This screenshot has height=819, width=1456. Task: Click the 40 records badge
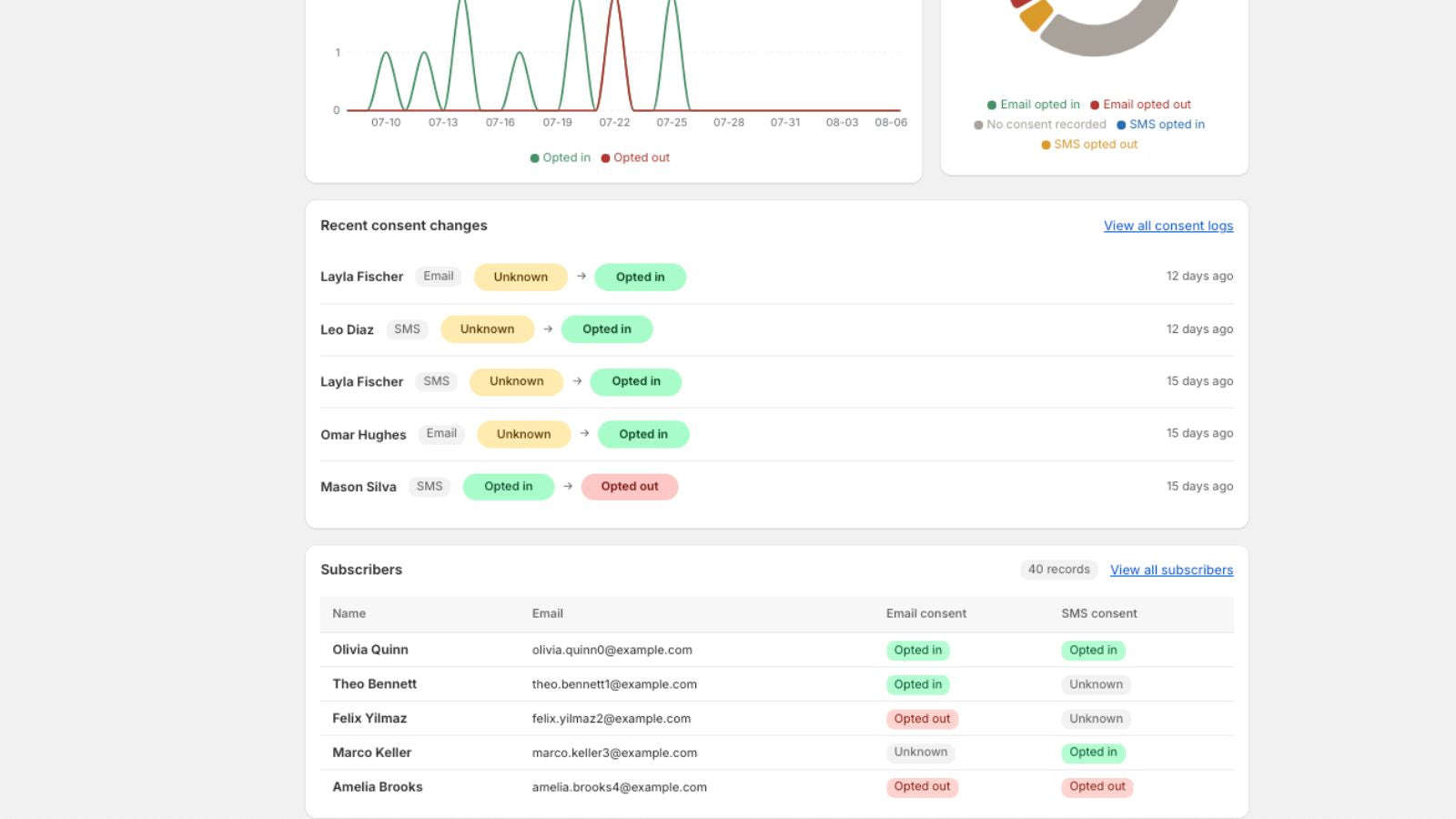click(x=1059, y=570)
